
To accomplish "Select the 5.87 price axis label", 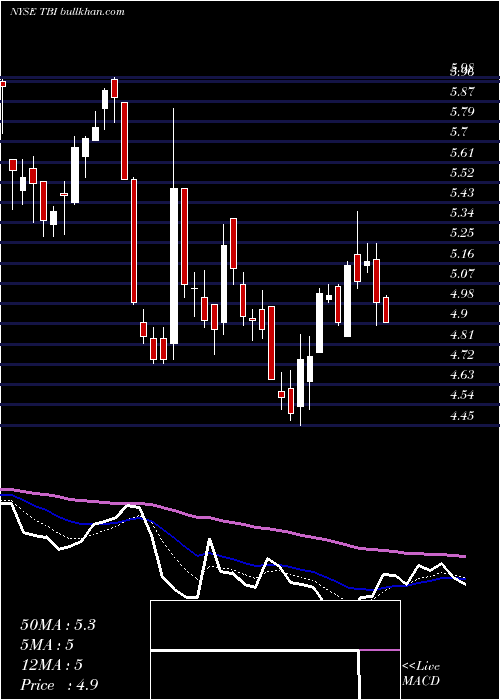I will [462, 92].
